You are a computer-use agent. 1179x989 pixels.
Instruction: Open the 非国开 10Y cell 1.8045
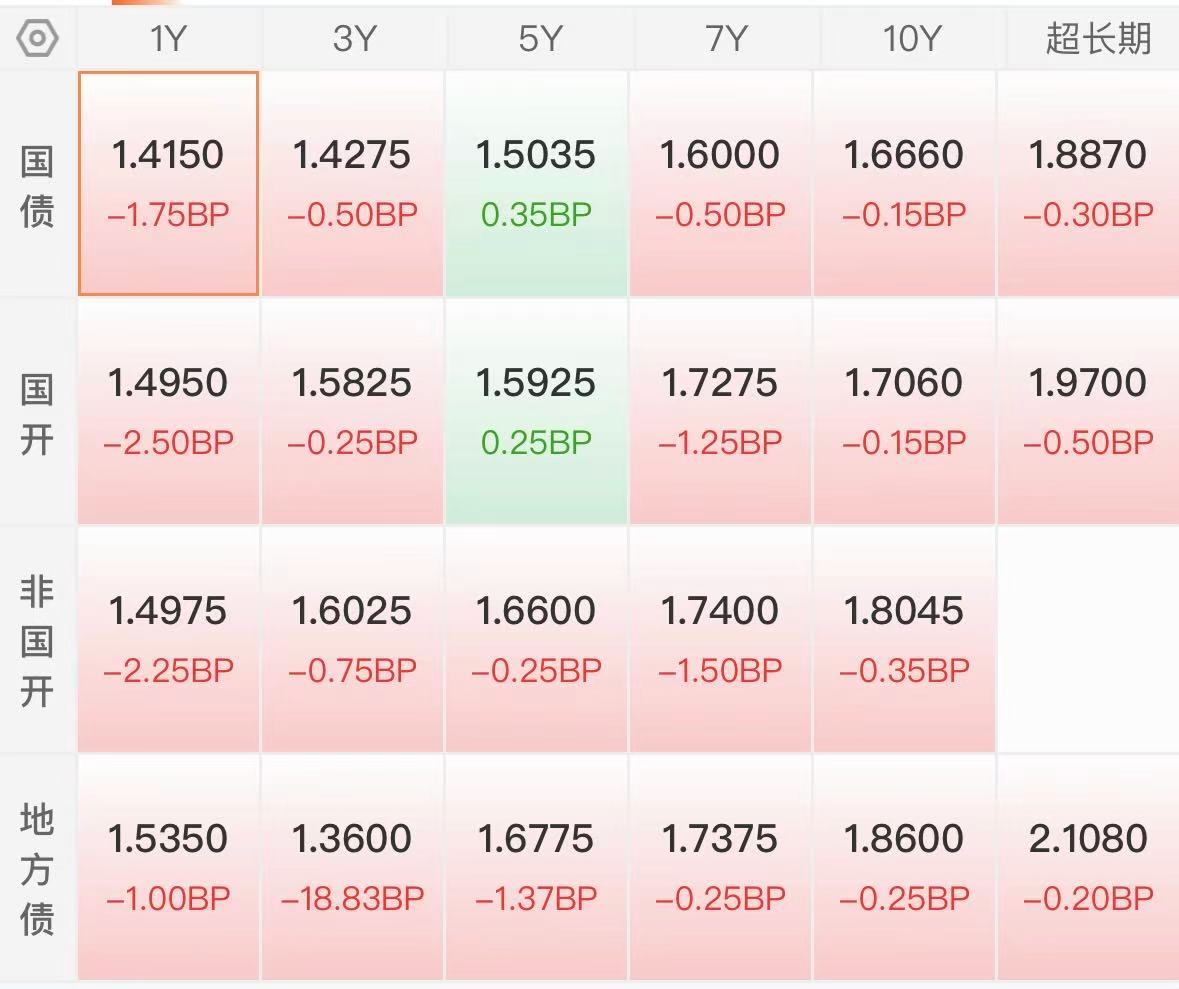[x=904, y=639]
